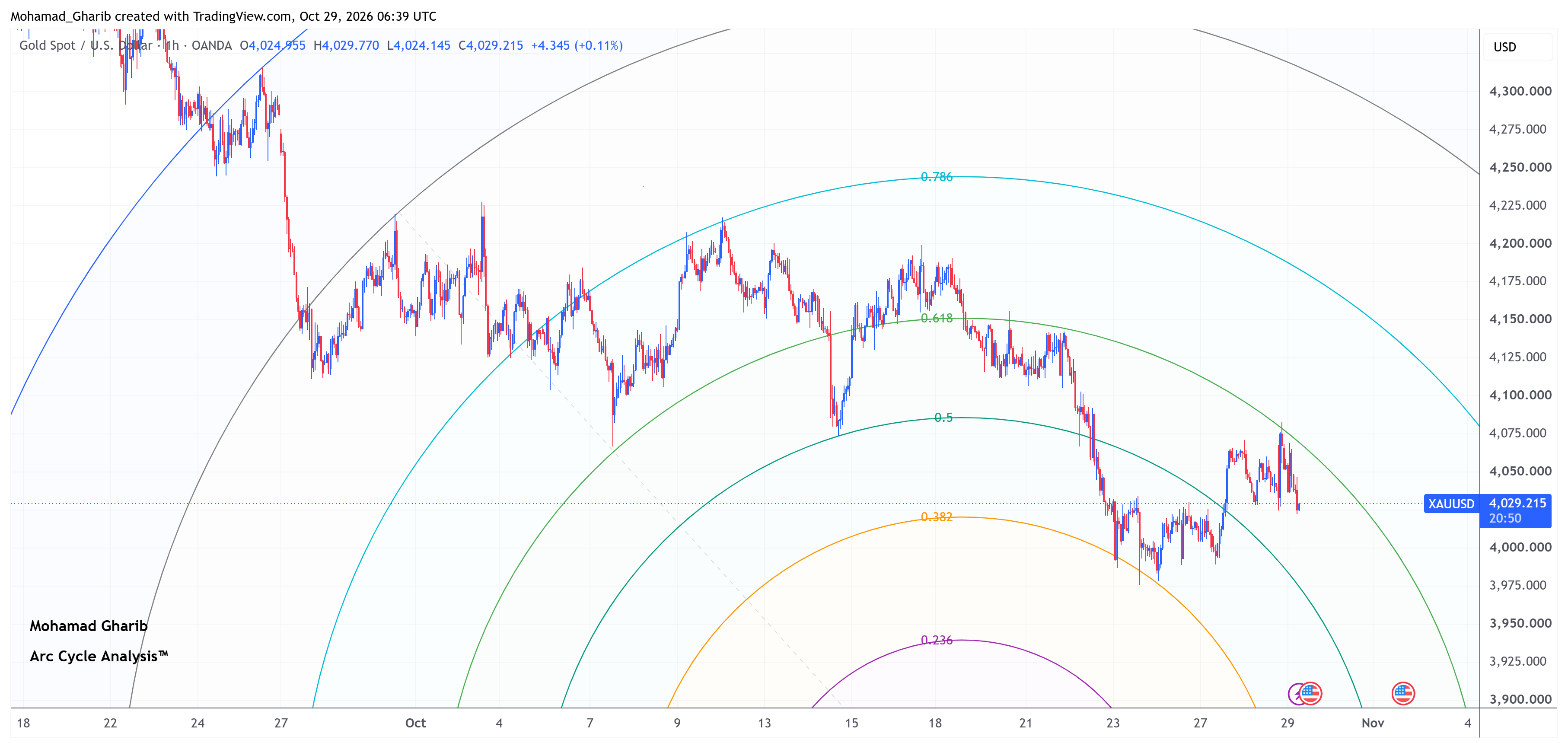Click the 4,200.000 price axis label
The image size is (1568, 743).
pyautogui.click(x=1520, y=243)
